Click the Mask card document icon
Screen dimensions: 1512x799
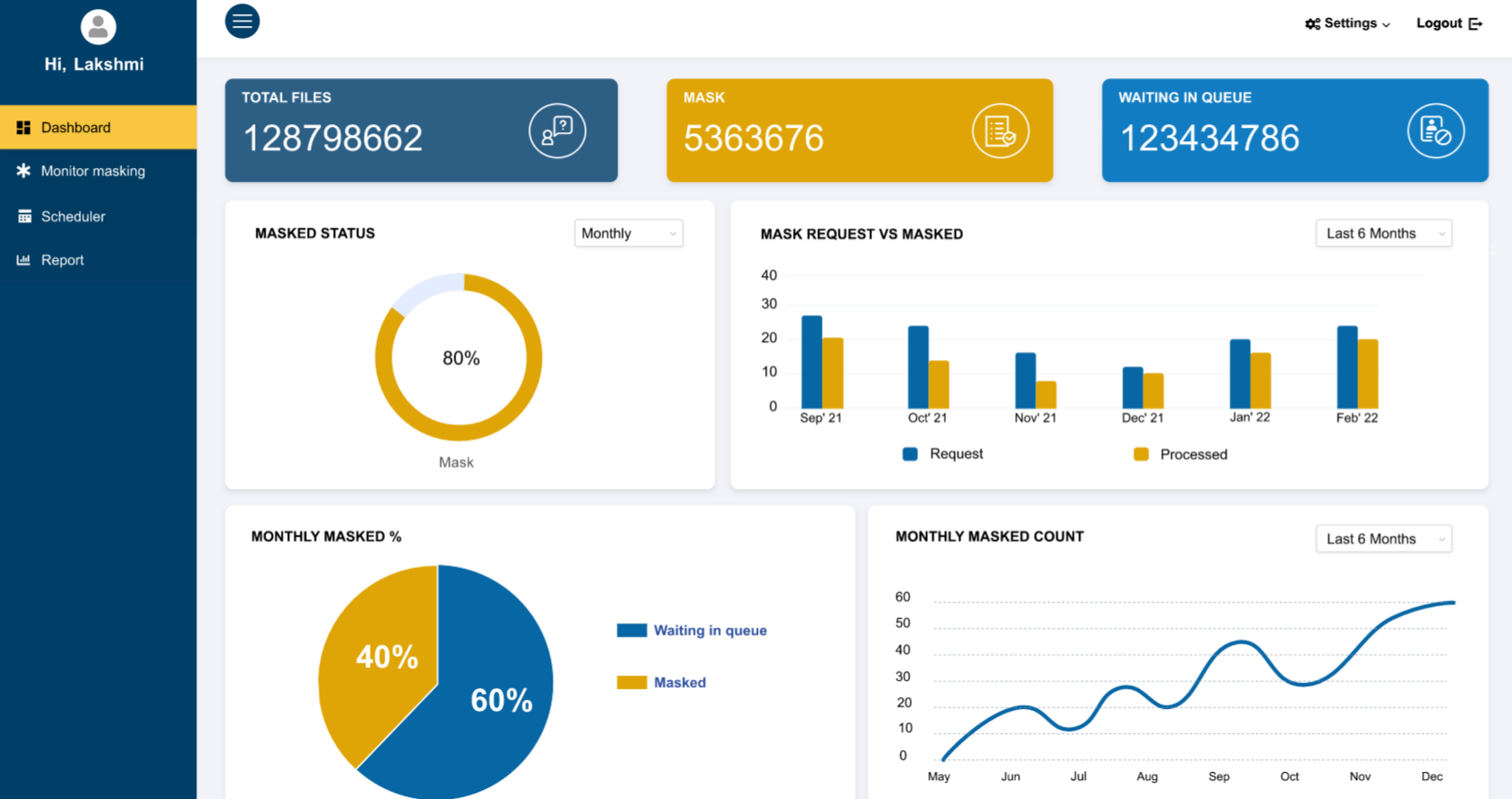click(x=1000, y=131)
